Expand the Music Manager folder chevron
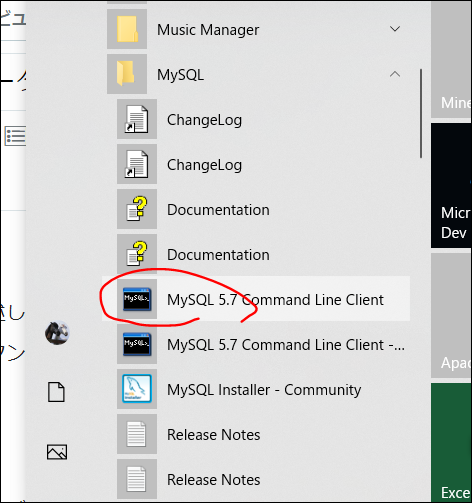472x503 pixels. tap(395, 29)
